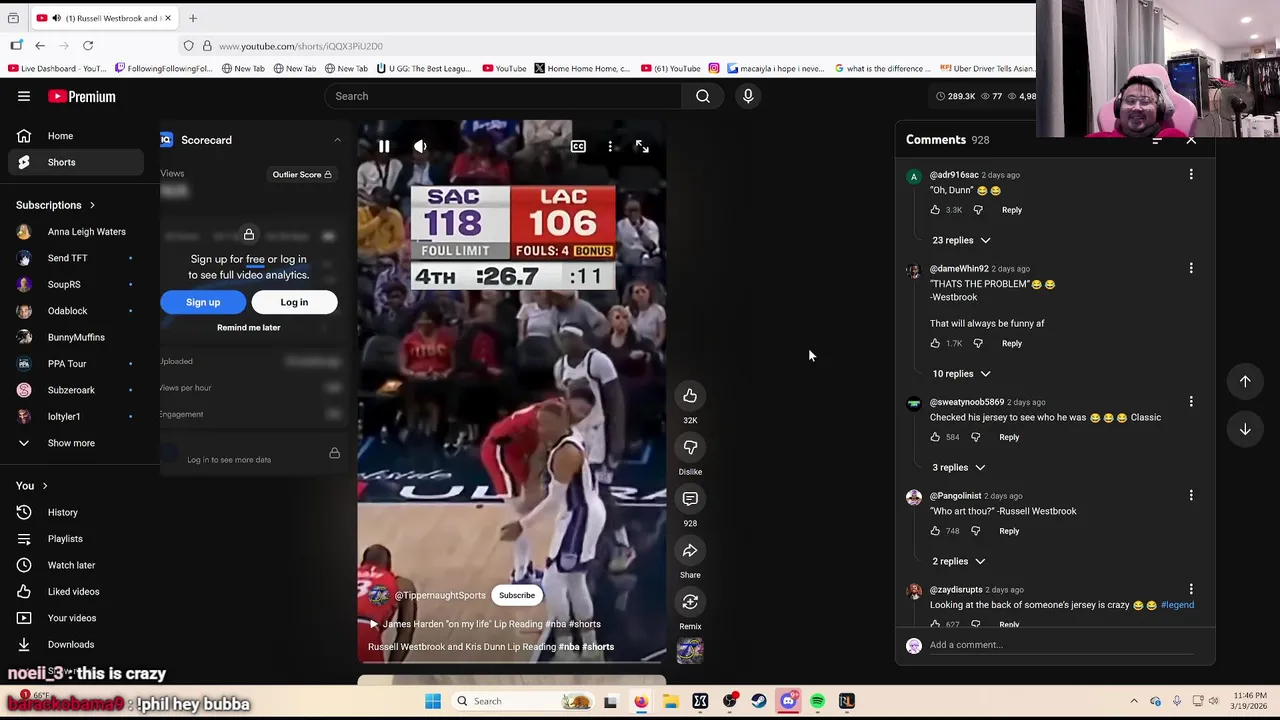Open options menu for @sweatynoob5869 comment
Image resolution: width=1280 pixels, height=720 pixels.
pos(1191,402)
